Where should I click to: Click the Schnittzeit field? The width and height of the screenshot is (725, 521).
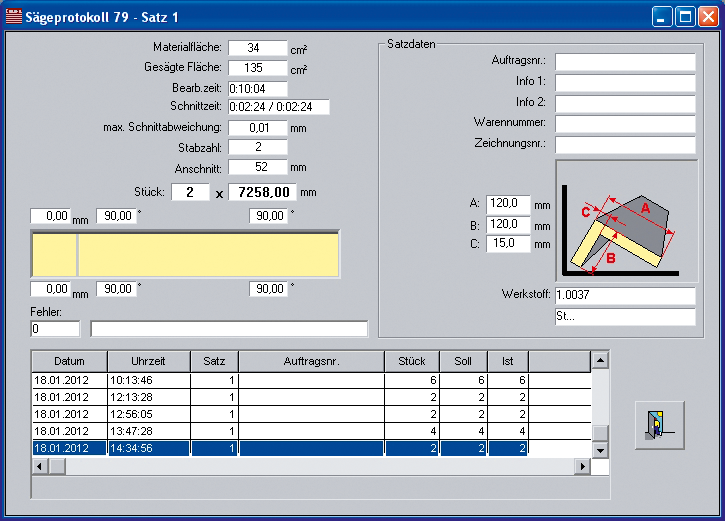pos(279,107)
